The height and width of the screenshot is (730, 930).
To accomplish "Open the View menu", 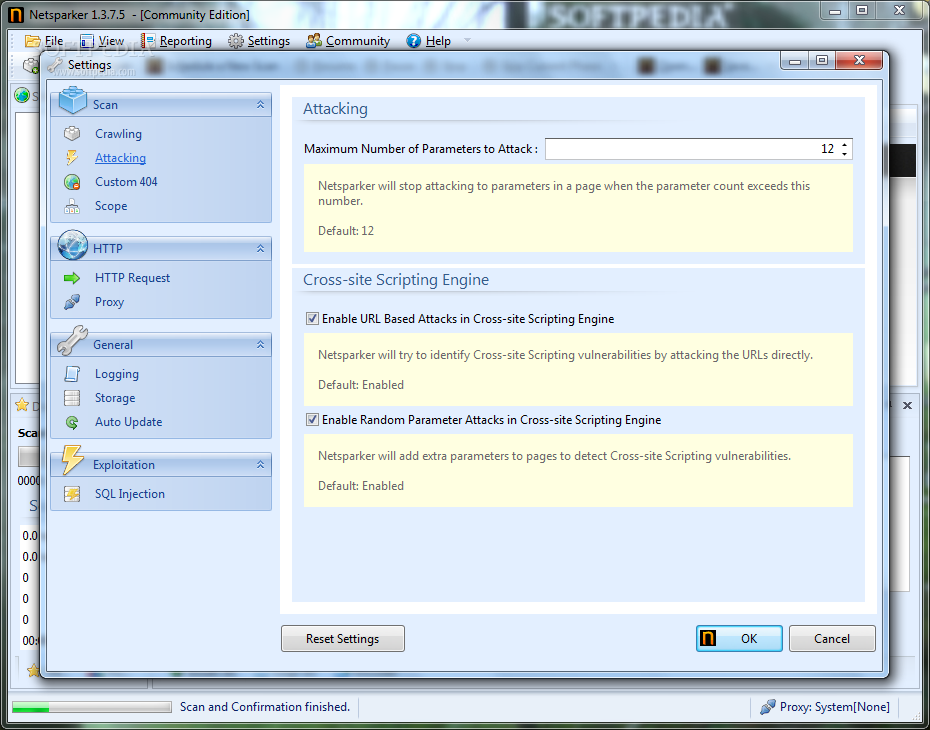I will click(102, 41).
